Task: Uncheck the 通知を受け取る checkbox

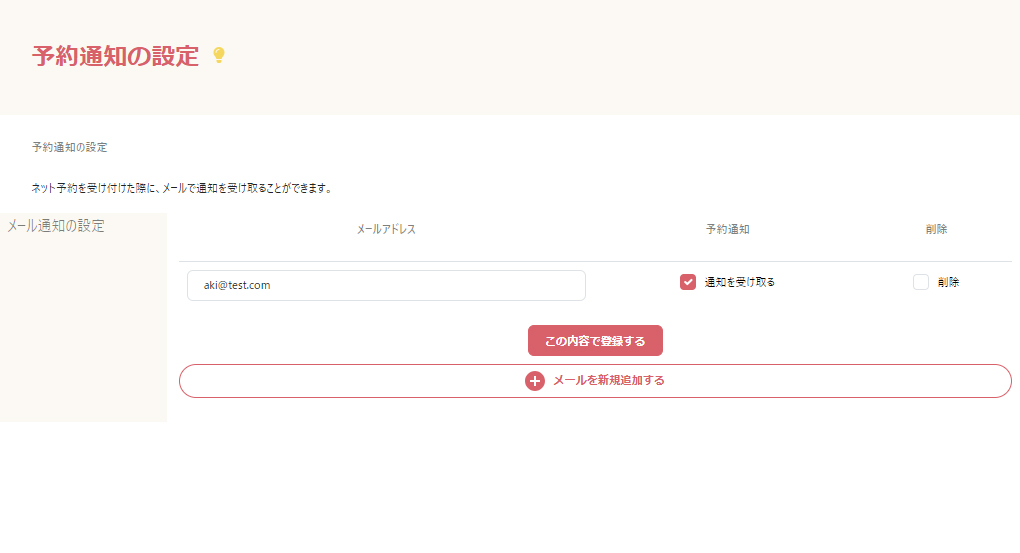Action: point(688,282)
